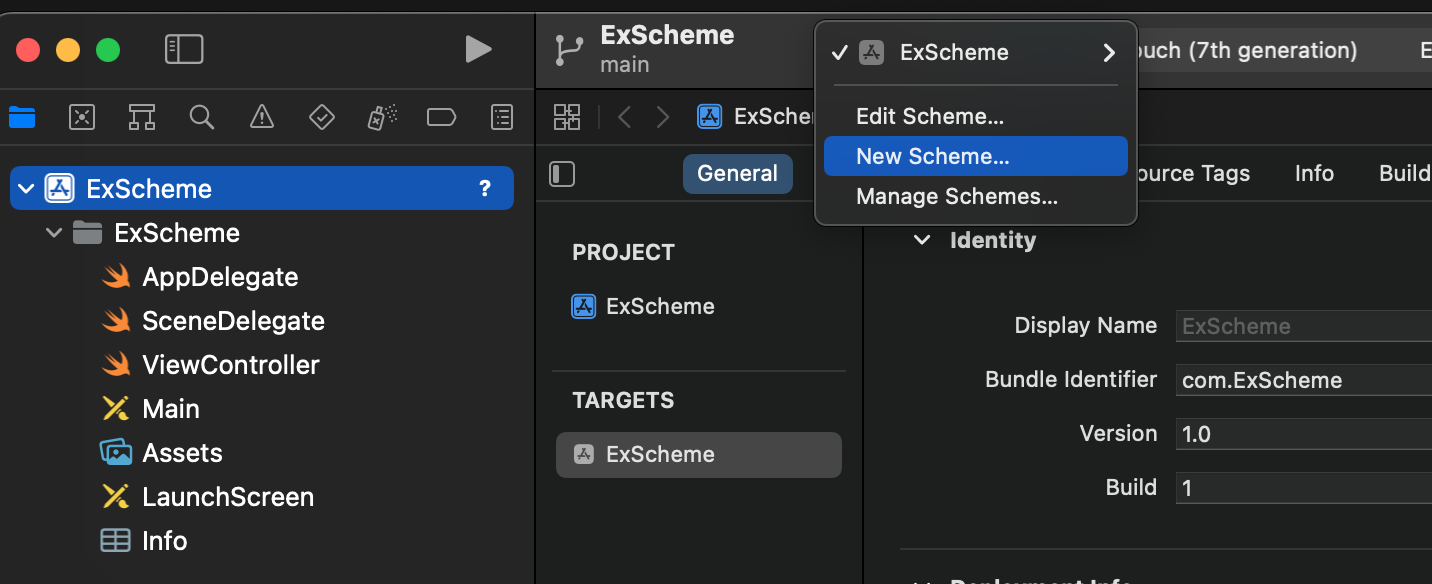This screenshot has width=1432, height=584.
Task: Click the source control branch icon
Action: (570, 50)
